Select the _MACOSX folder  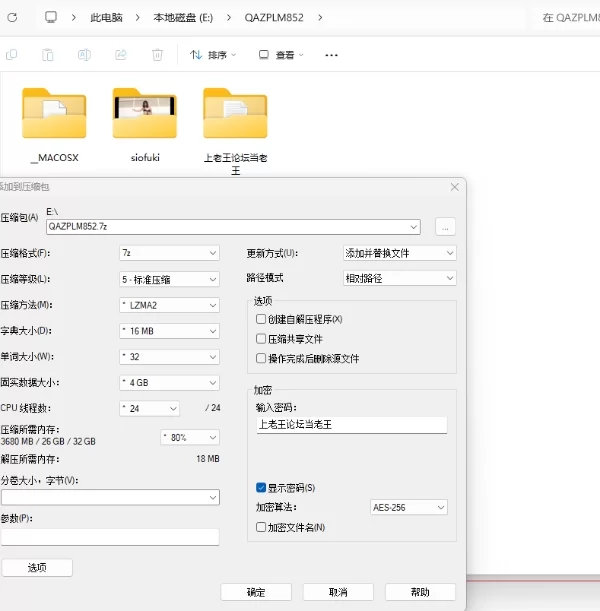(55, 125)
